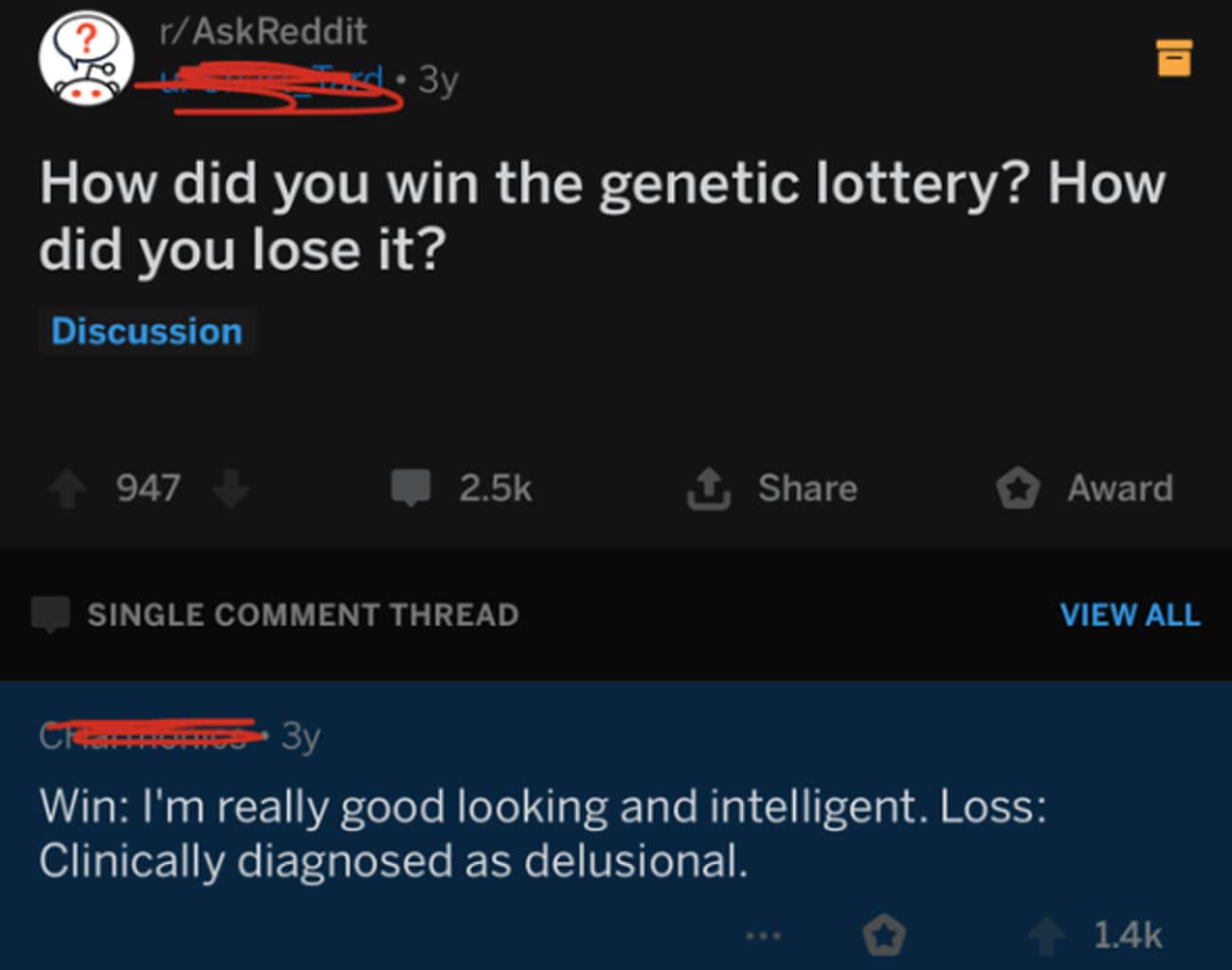Open the comment's three-dot options menu
1232x970 pixels.
point(763,936)
